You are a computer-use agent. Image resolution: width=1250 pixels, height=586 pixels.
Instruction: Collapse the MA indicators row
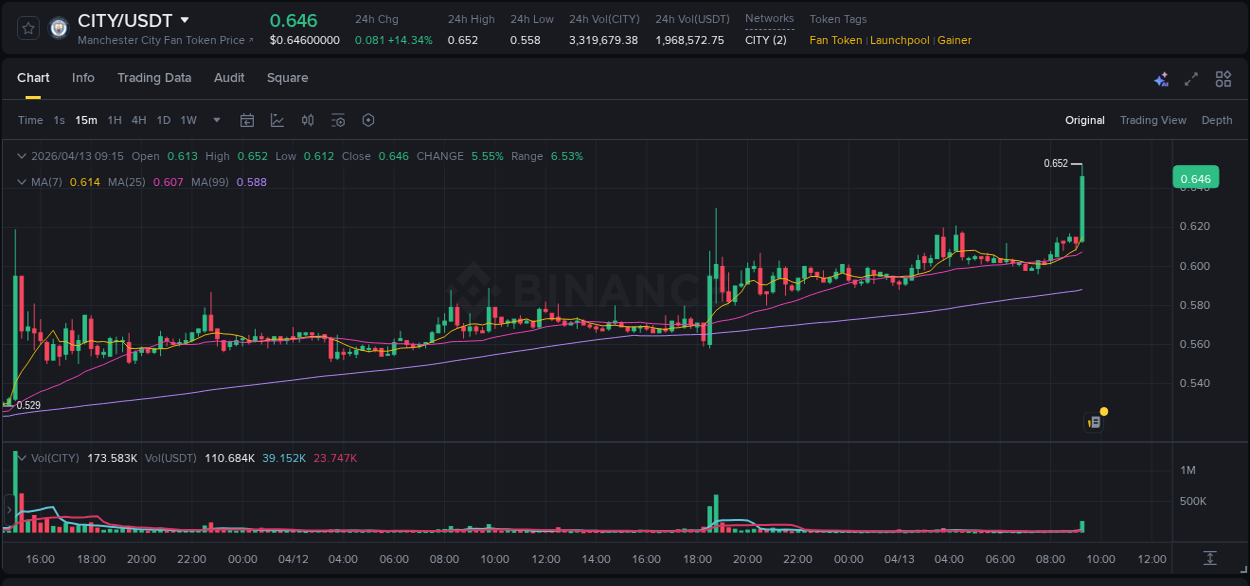click(22, 181)
